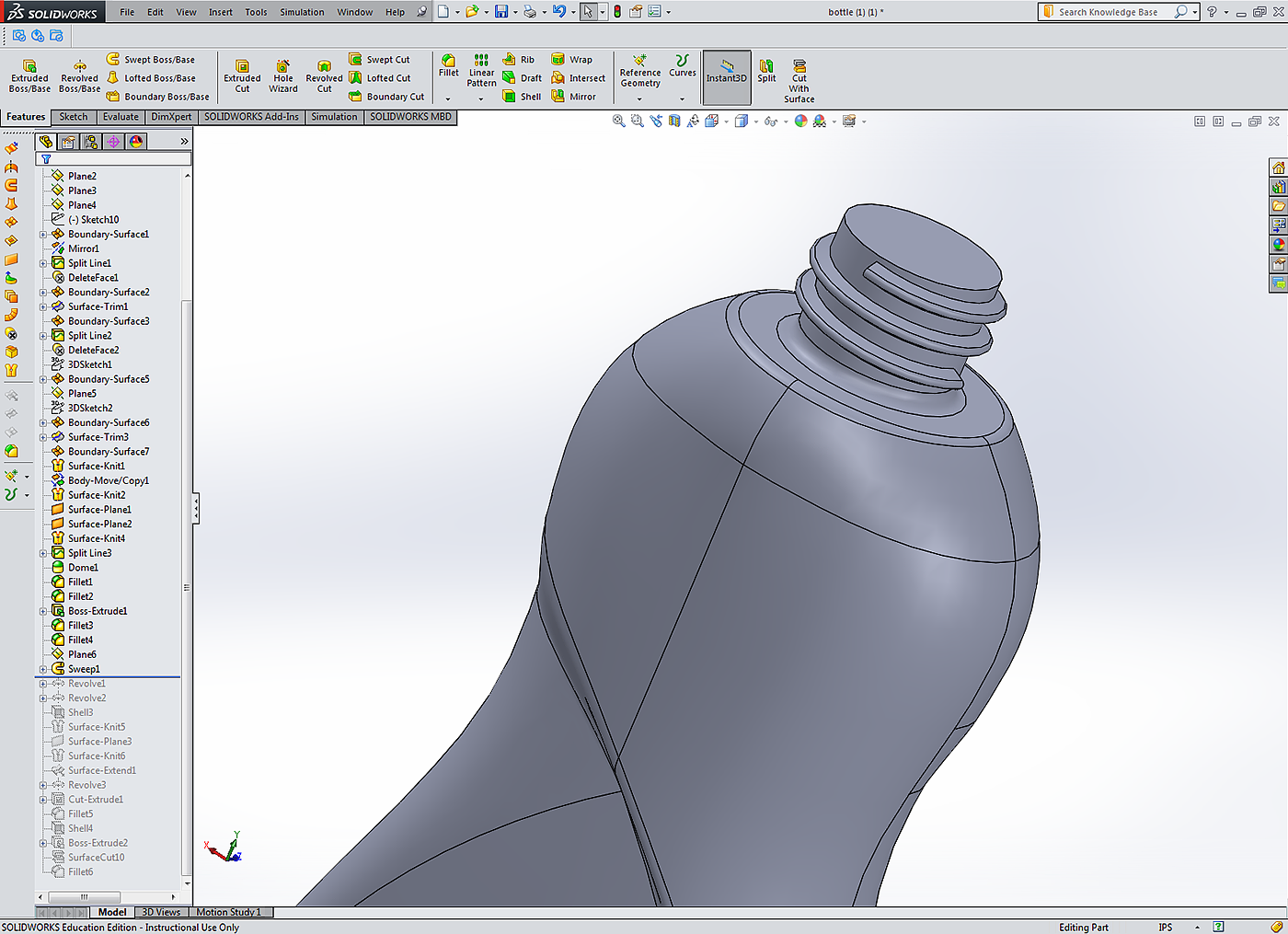Viewport: 1288px width, 934px height.
Task: Click the IPS unit system button
Action: coord(1166,927)
